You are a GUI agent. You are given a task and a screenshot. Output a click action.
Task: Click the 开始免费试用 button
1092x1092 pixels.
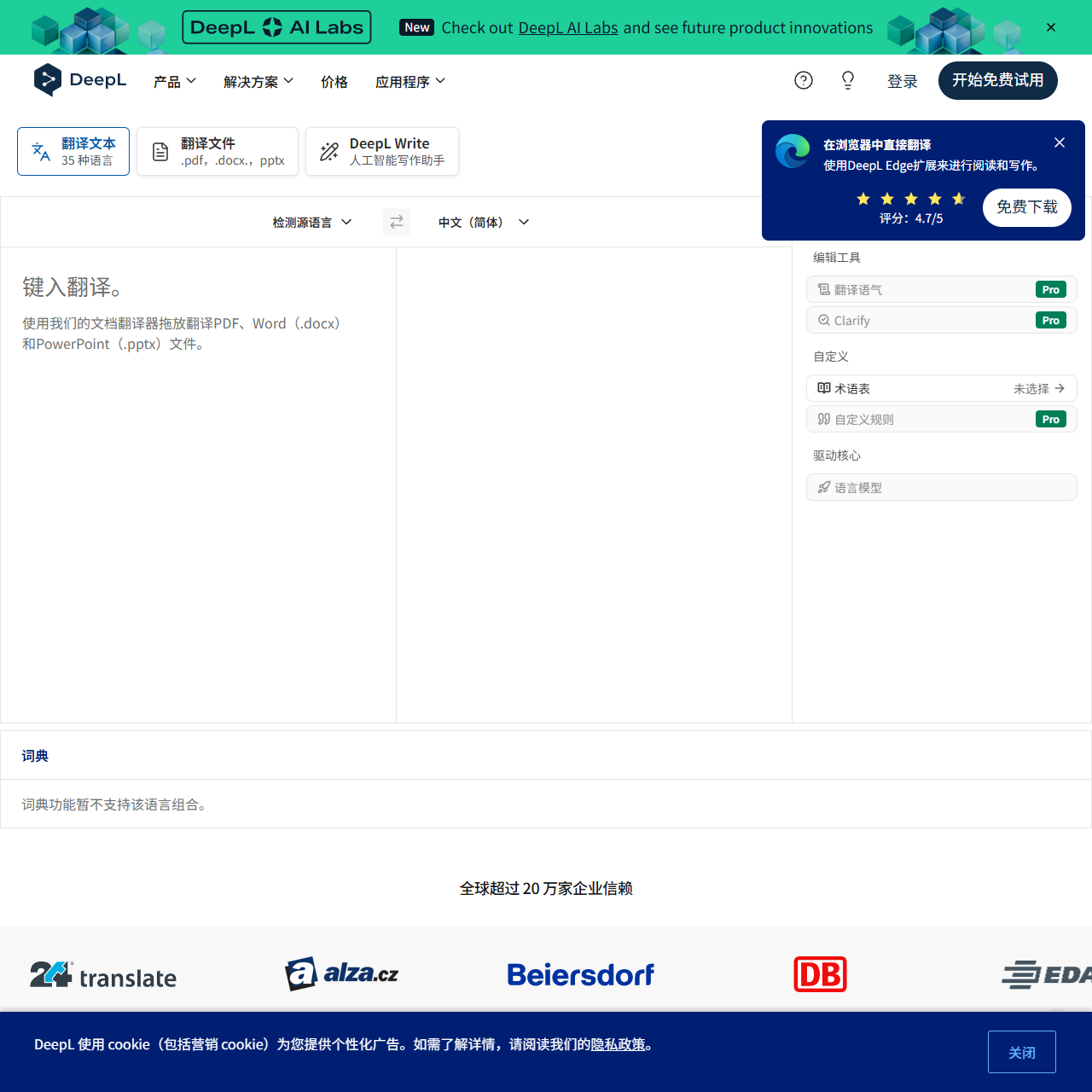[x=997, y=80]
